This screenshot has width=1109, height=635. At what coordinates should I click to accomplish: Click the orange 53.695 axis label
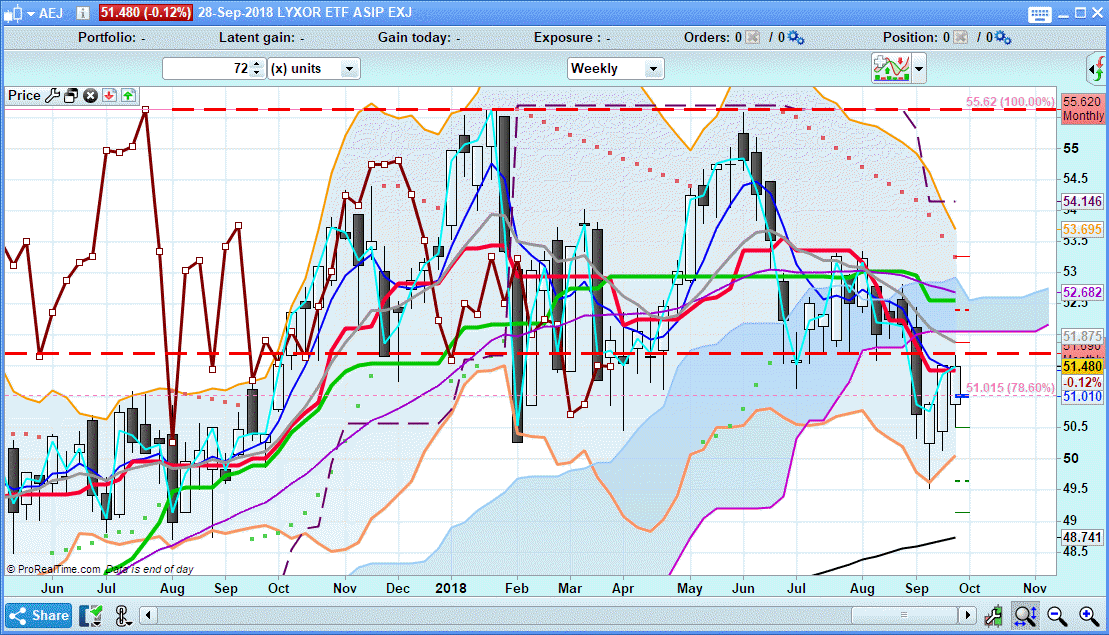[1081, 229]
